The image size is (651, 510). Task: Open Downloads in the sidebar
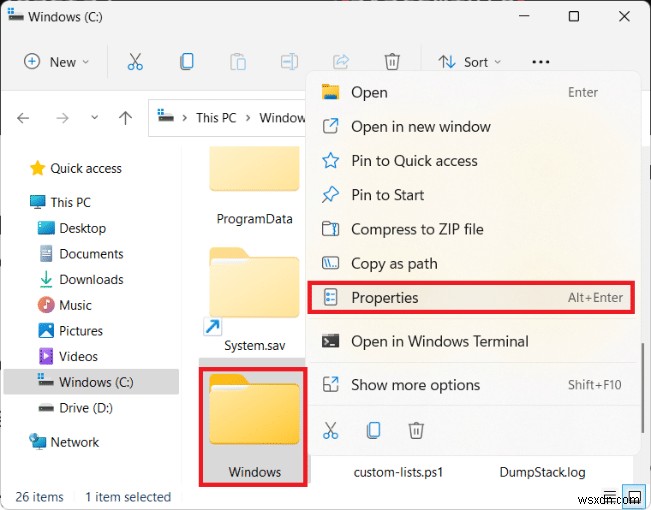[x=81, y=280]
